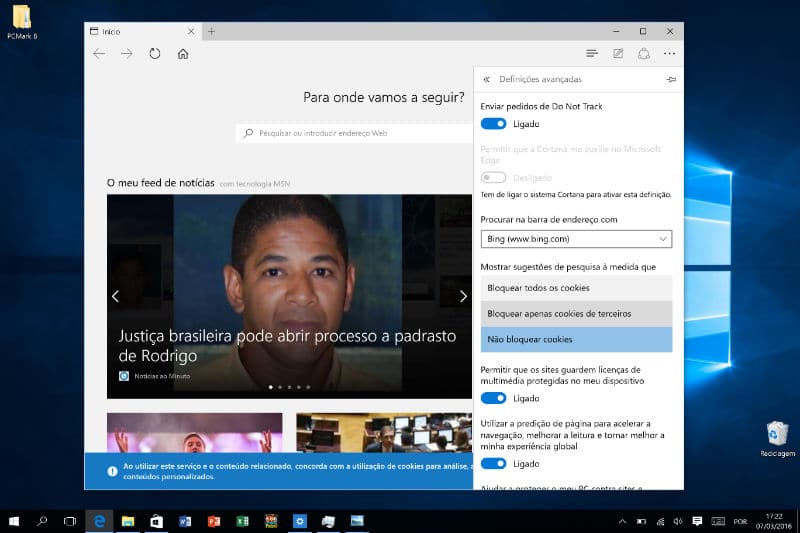
Task: Close the Início tab
Action: tap(191, 32)
